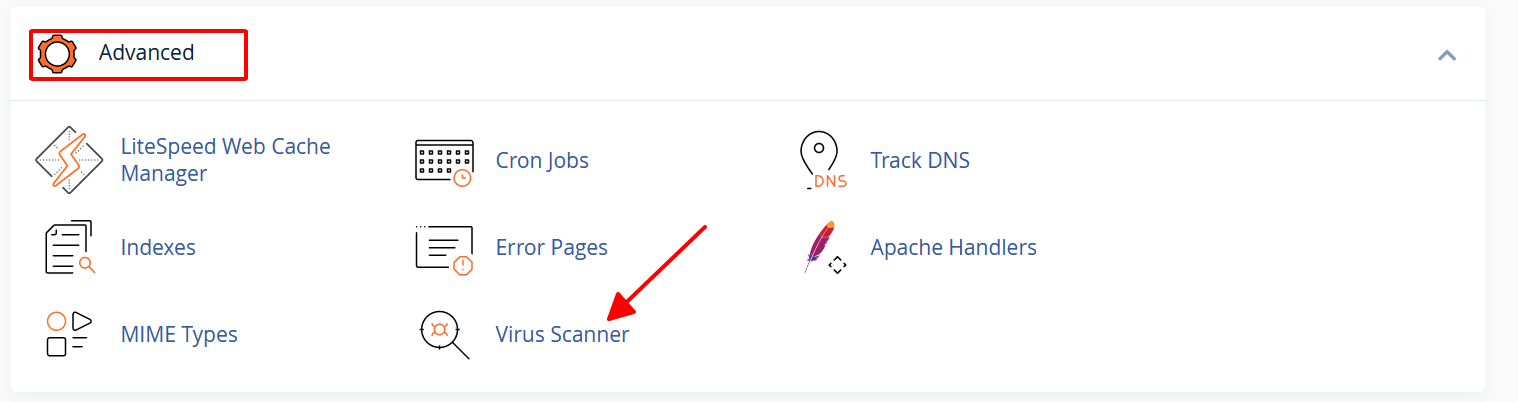The height and width of the screenshot is (402, 1518).
Task: Click the Advanced section heading text
Action: (x=146, y=53)
